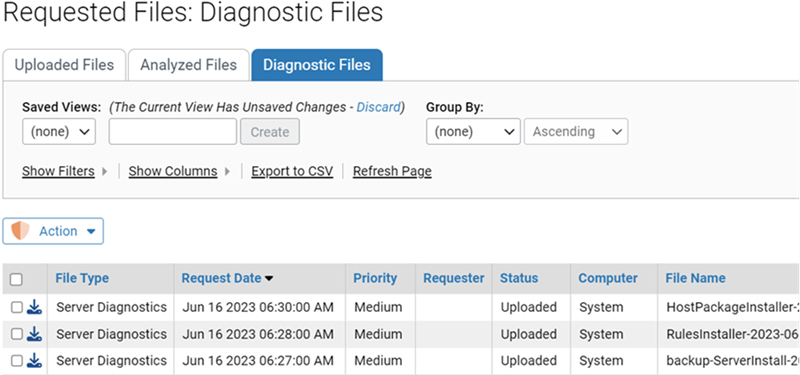Open the Ascending sort order dropdown
Screen dimensions: 800x375
tap(576, 132)
